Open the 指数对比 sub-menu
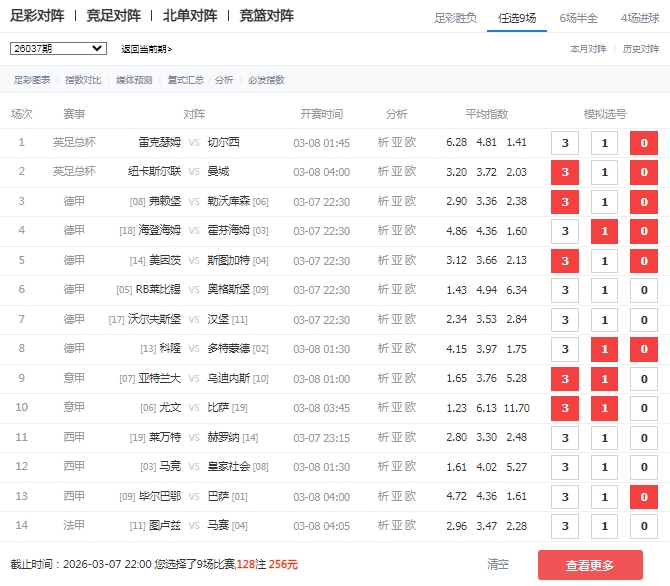 83,80
